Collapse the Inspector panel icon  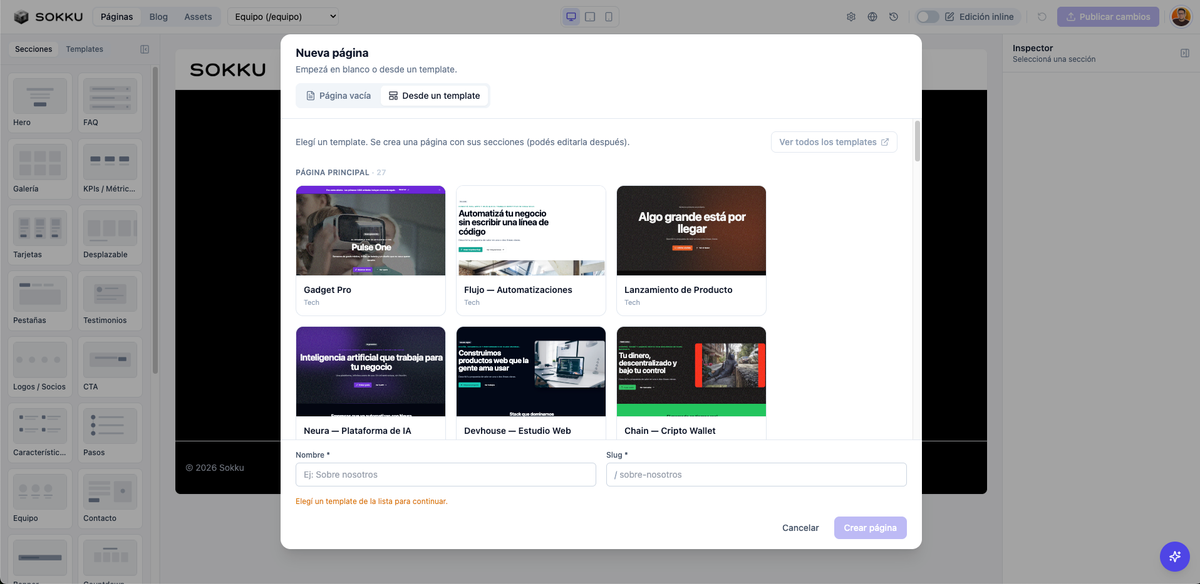point(1185,53)
